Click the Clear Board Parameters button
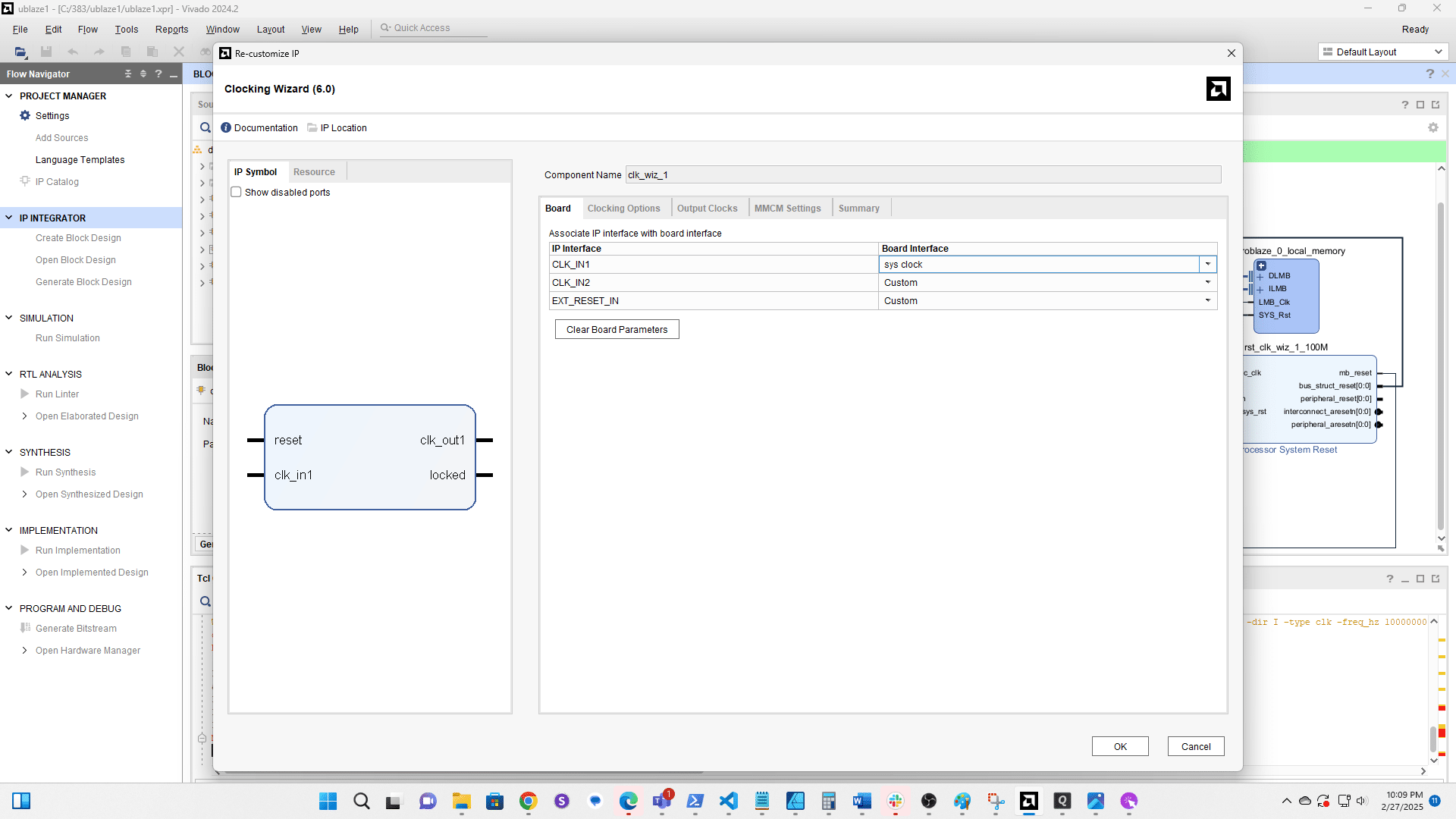 click(617, 329)
